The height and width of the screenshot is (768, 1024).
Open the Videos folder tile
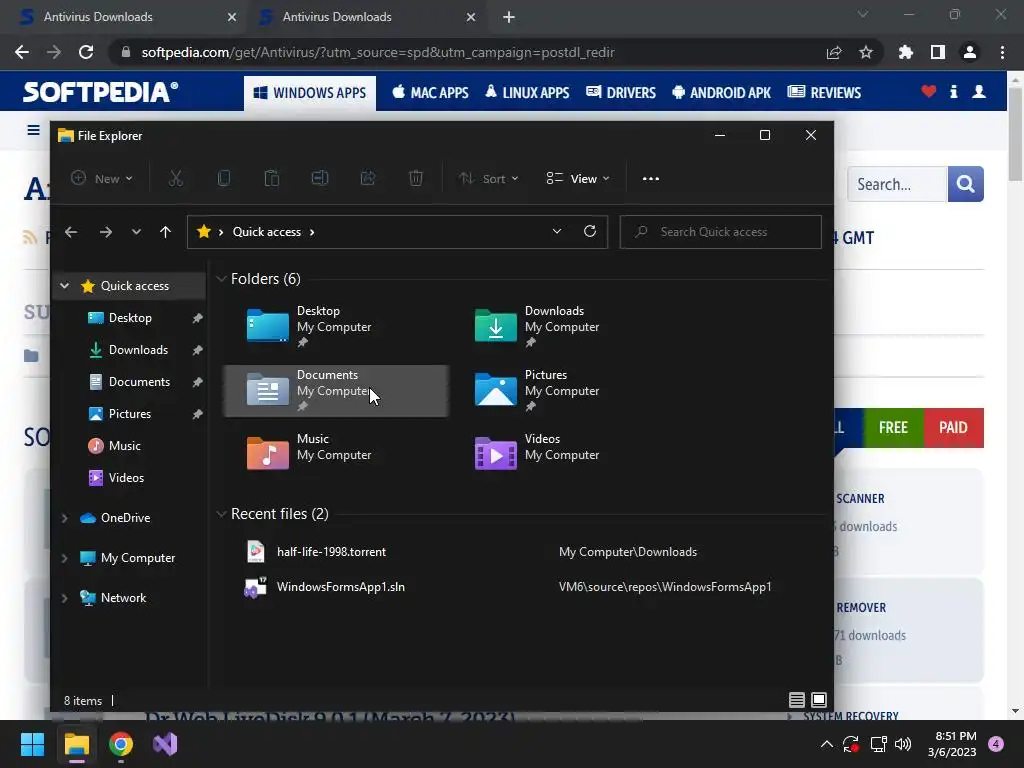564,455
